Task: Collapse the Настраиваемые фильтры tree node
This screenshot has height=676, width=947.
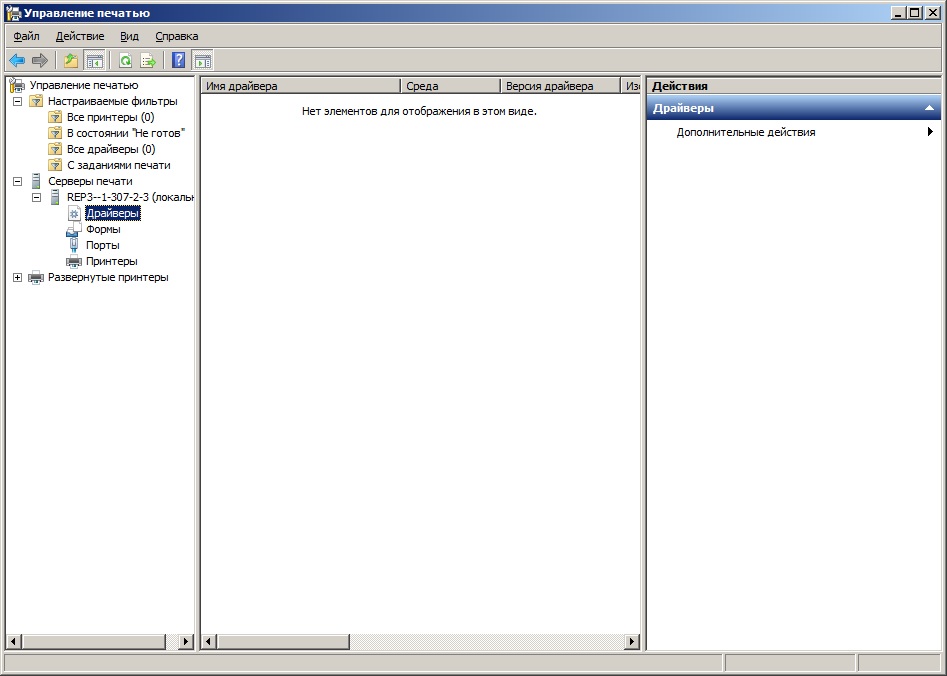Action: pos(18,101)
